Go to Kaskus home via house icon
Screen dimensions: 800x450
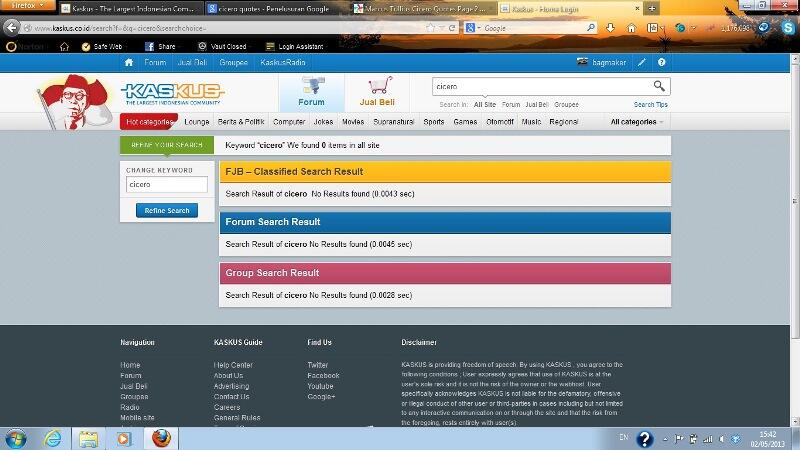pos(129,62)
